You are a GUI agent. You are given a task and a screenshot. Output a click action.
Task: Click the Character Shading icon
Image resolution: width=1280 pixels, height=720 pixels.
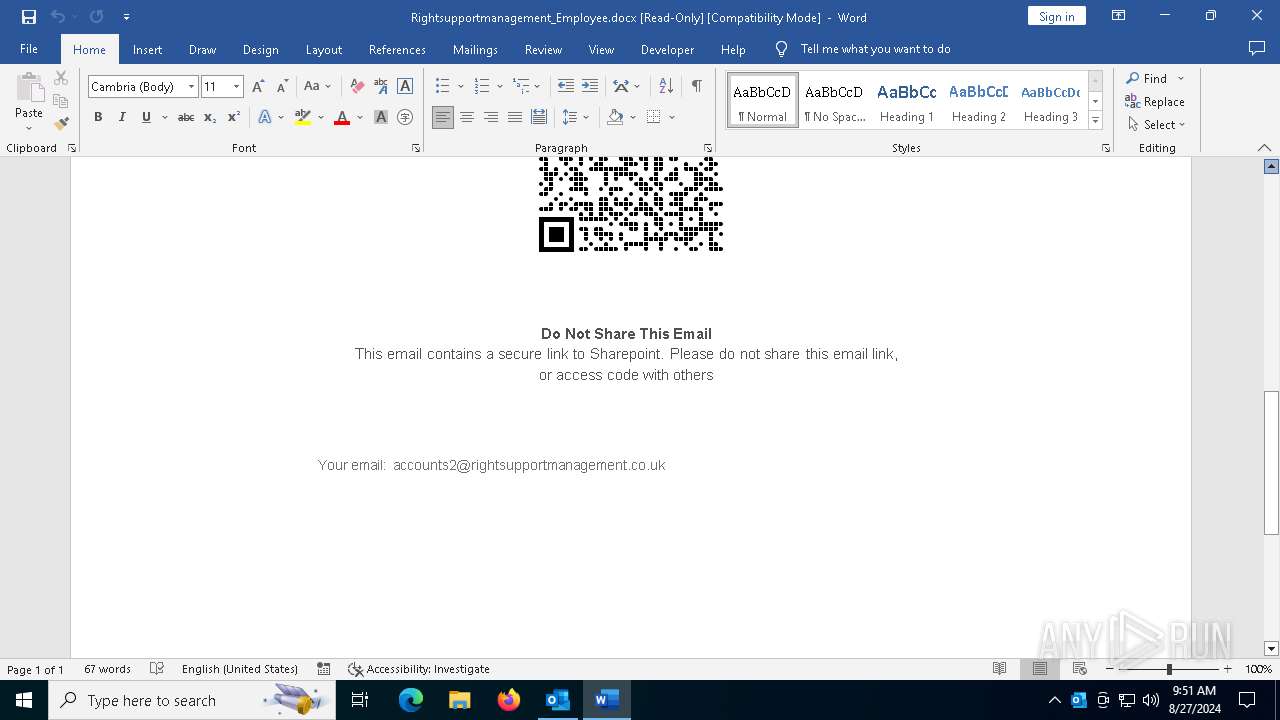[x=381, y=117]
